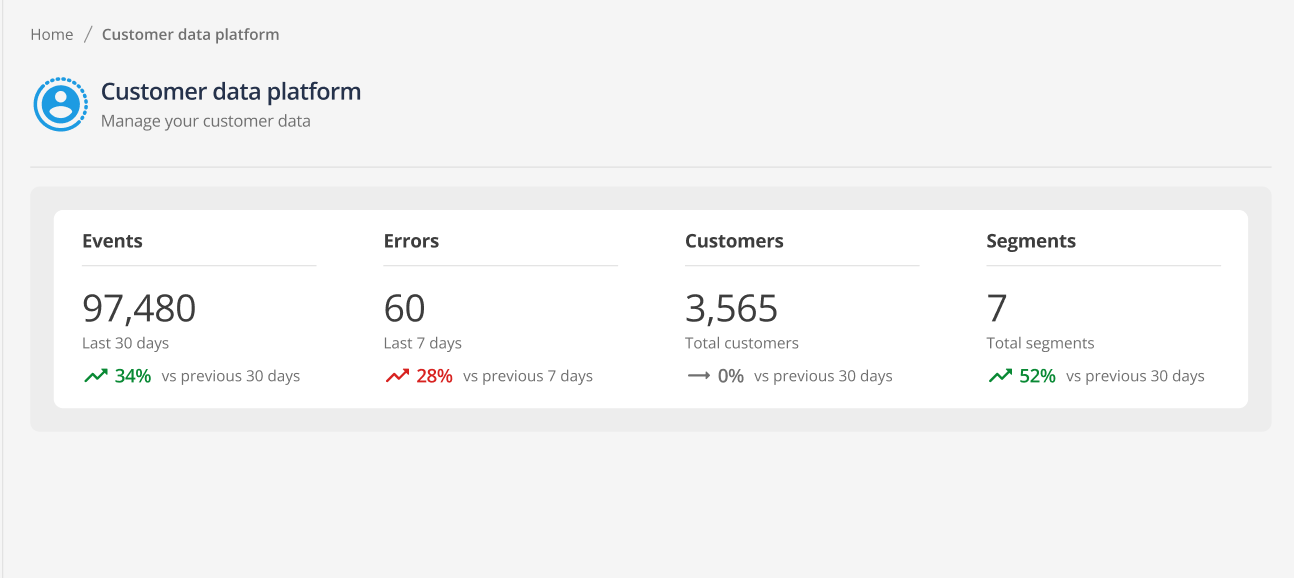
Task: Select Customer data platform breadcrumb item
Action: coord(190,34)
